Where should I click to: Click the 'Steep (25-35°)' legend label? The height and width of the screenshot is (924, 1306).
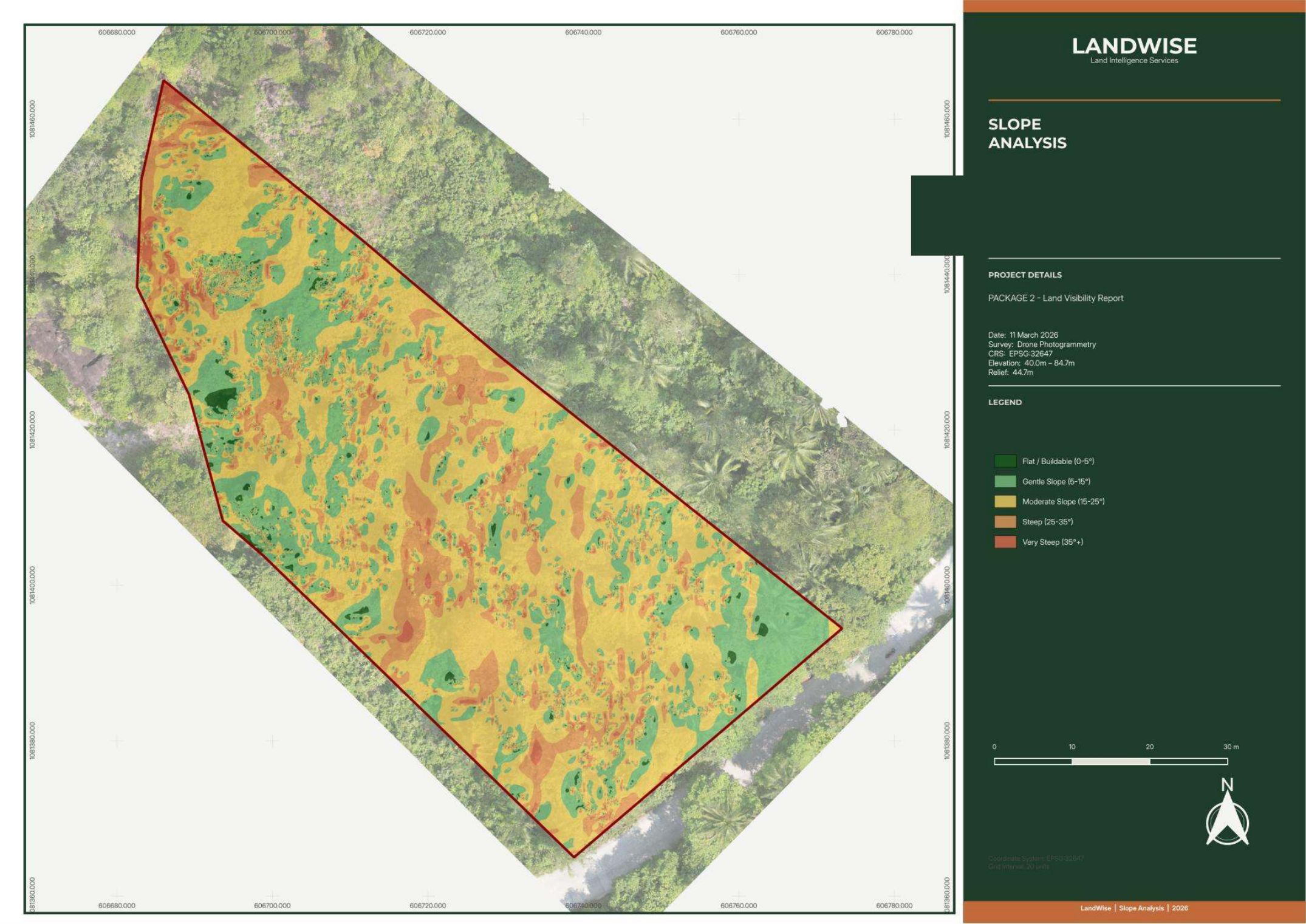1048,521
